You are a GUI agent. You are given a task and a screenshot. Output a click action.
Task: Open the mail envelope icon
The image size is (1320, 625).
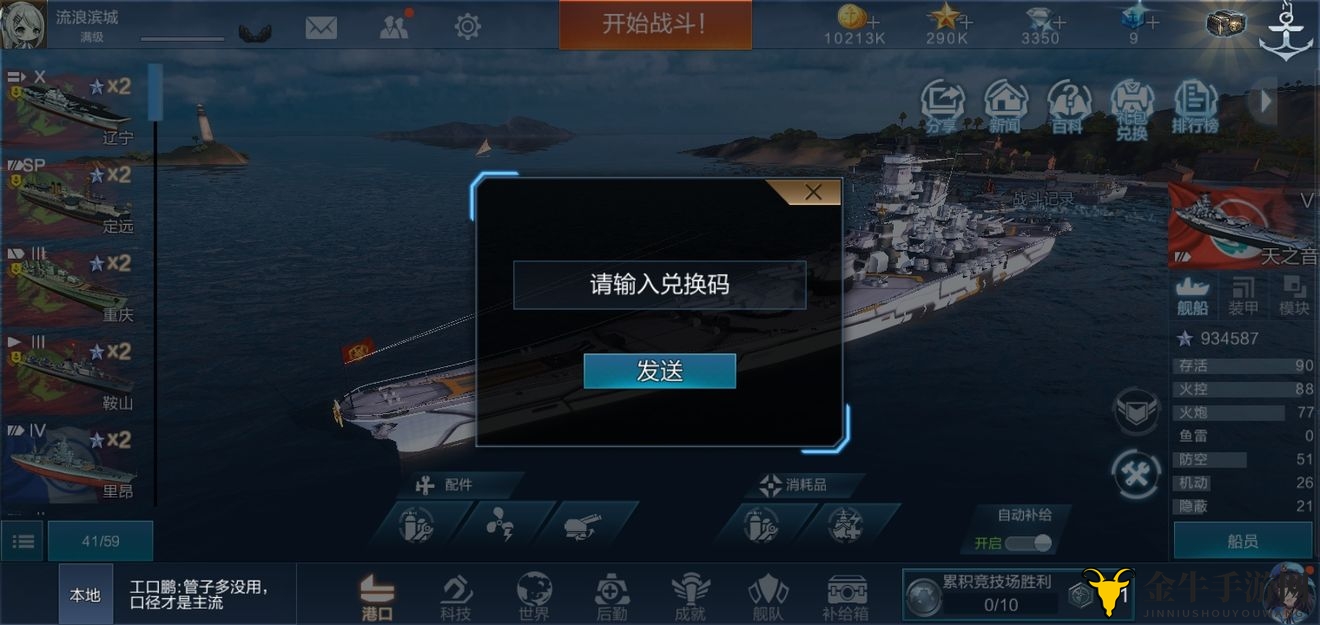click(x=321, y=28)
